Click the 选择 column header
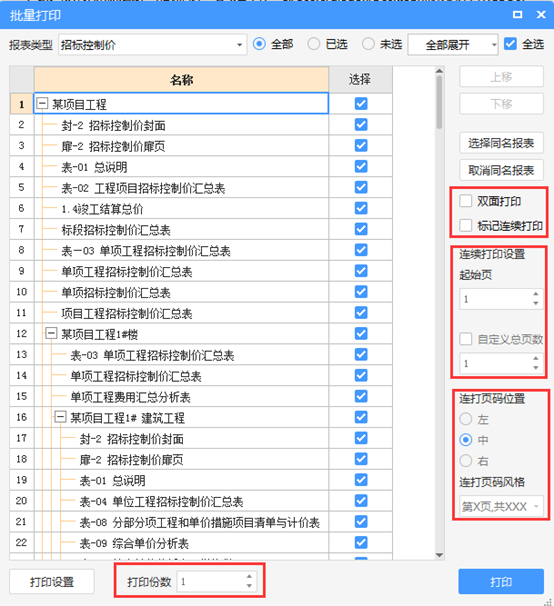The height and width of the screenshot is (606, 554). tap(360, 80)
